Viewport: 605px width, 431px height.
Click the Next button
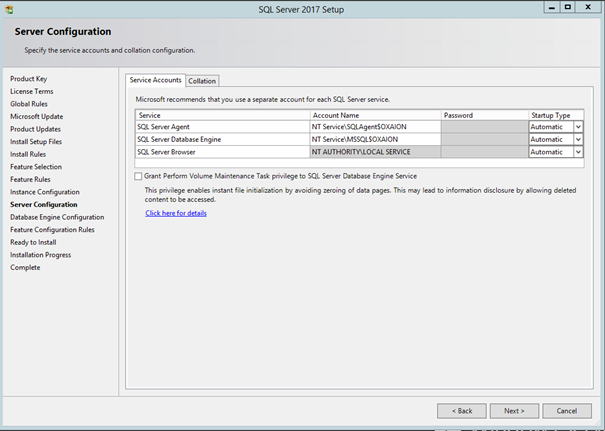514,411
